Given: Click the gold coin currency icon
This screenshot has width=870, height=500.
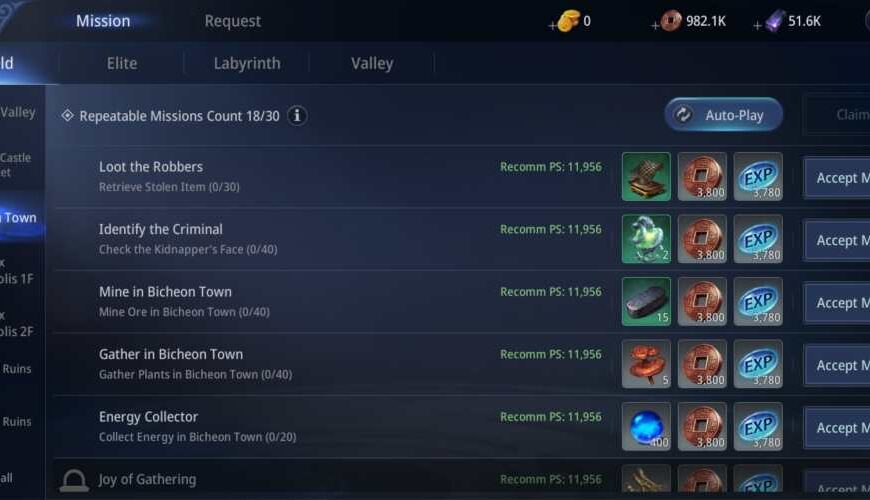Looking at the screenshot, I should point(568,21).
